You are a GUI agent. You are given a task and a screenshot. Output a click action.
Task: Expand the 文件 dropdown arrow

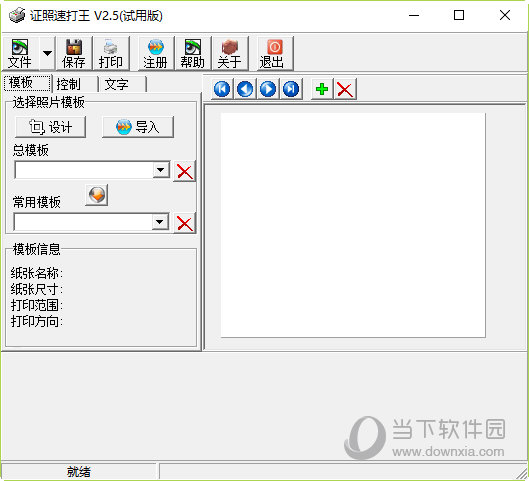[x=47, y=53]
